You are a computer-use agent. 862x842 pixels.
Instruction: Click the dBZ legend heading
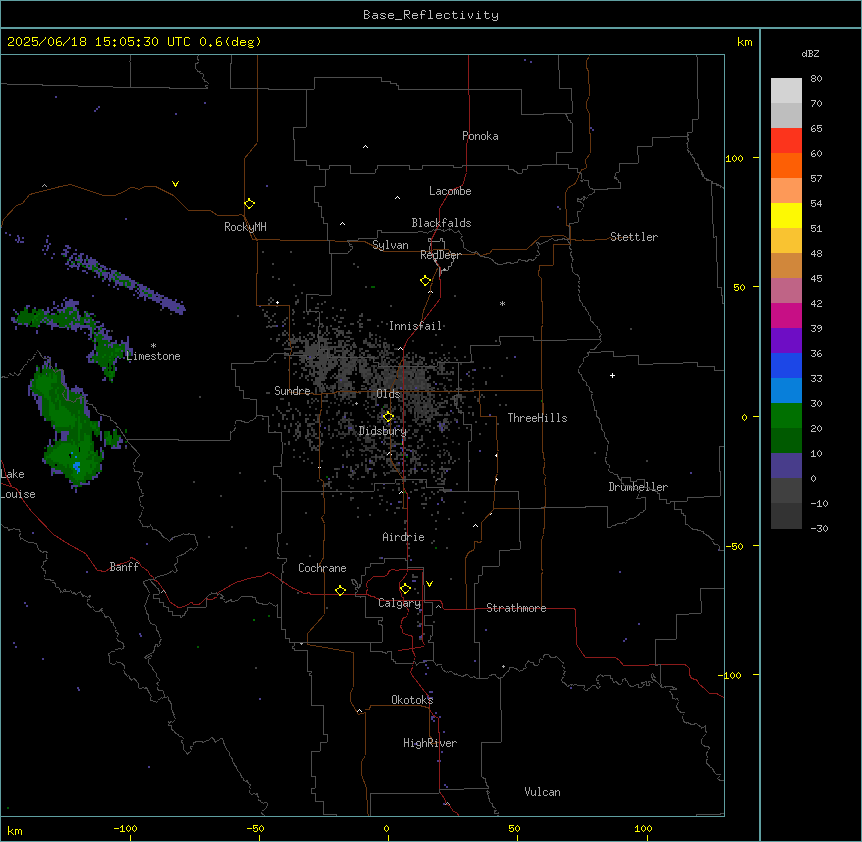810,53
